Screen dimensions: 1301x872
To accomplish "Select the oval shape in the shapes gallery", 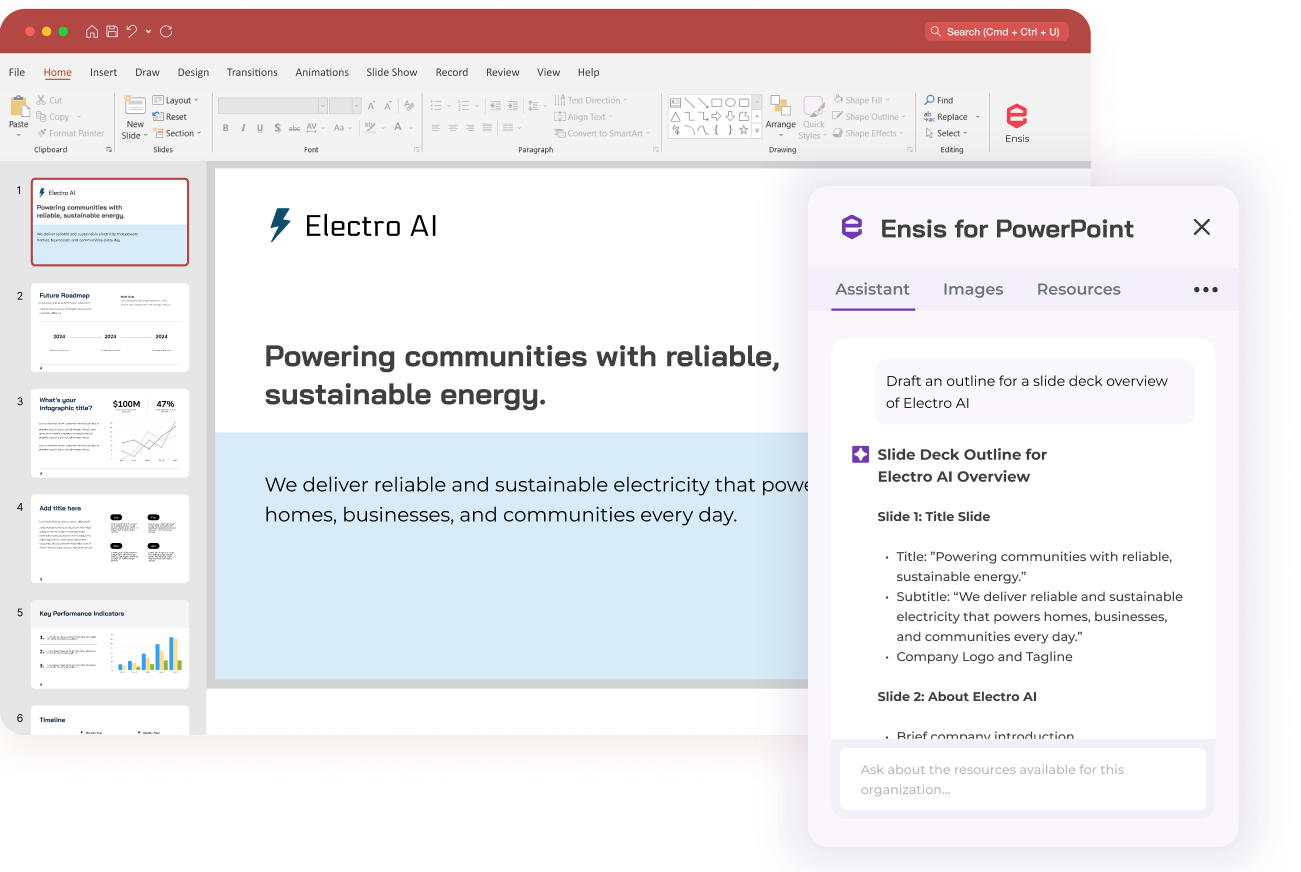I will tap(730, 102).
